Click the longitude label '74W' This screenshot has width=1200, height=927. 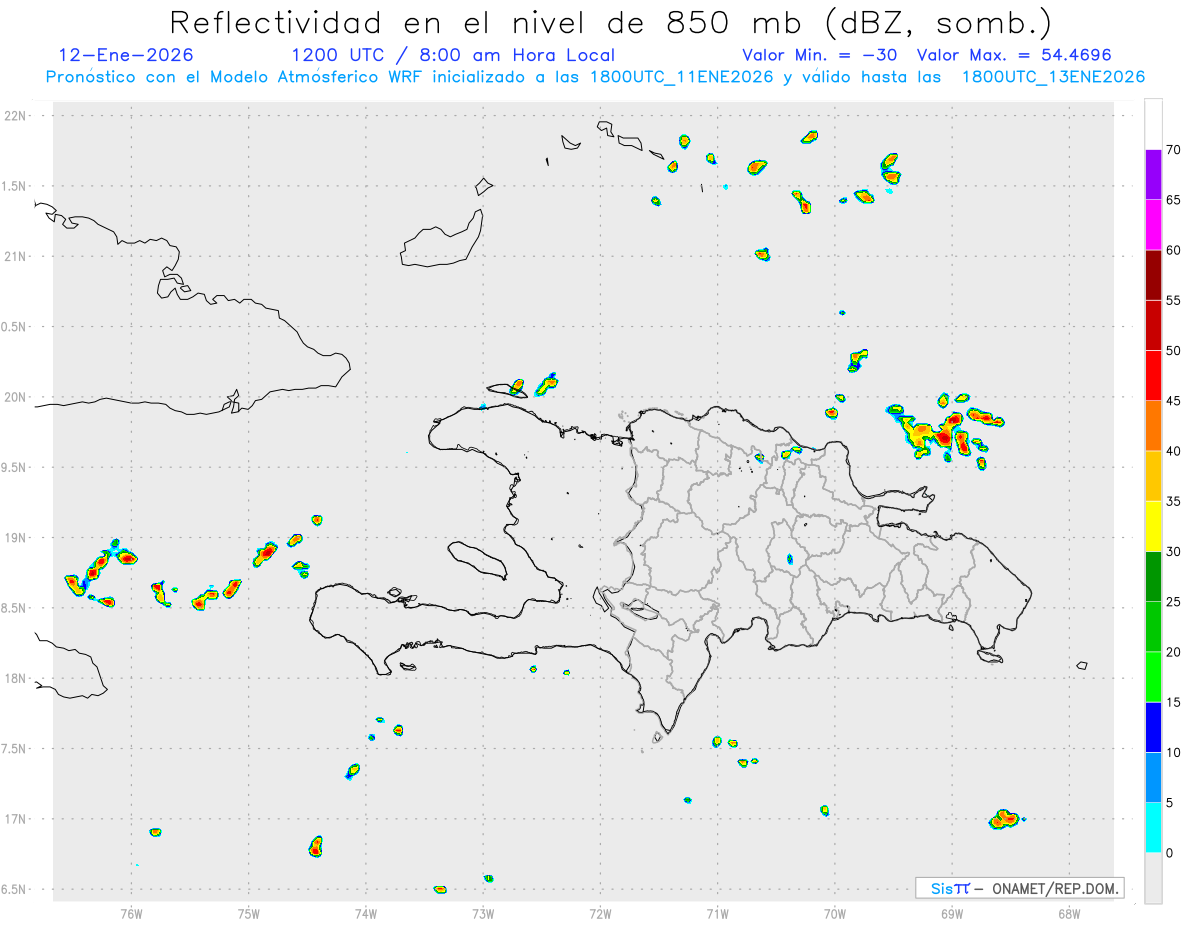point(366,913)
